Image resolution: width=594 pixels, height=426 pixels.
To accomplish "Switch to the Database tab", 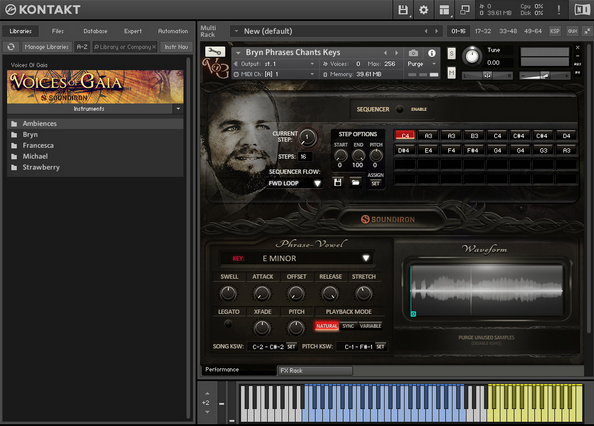I will point(95,31).
